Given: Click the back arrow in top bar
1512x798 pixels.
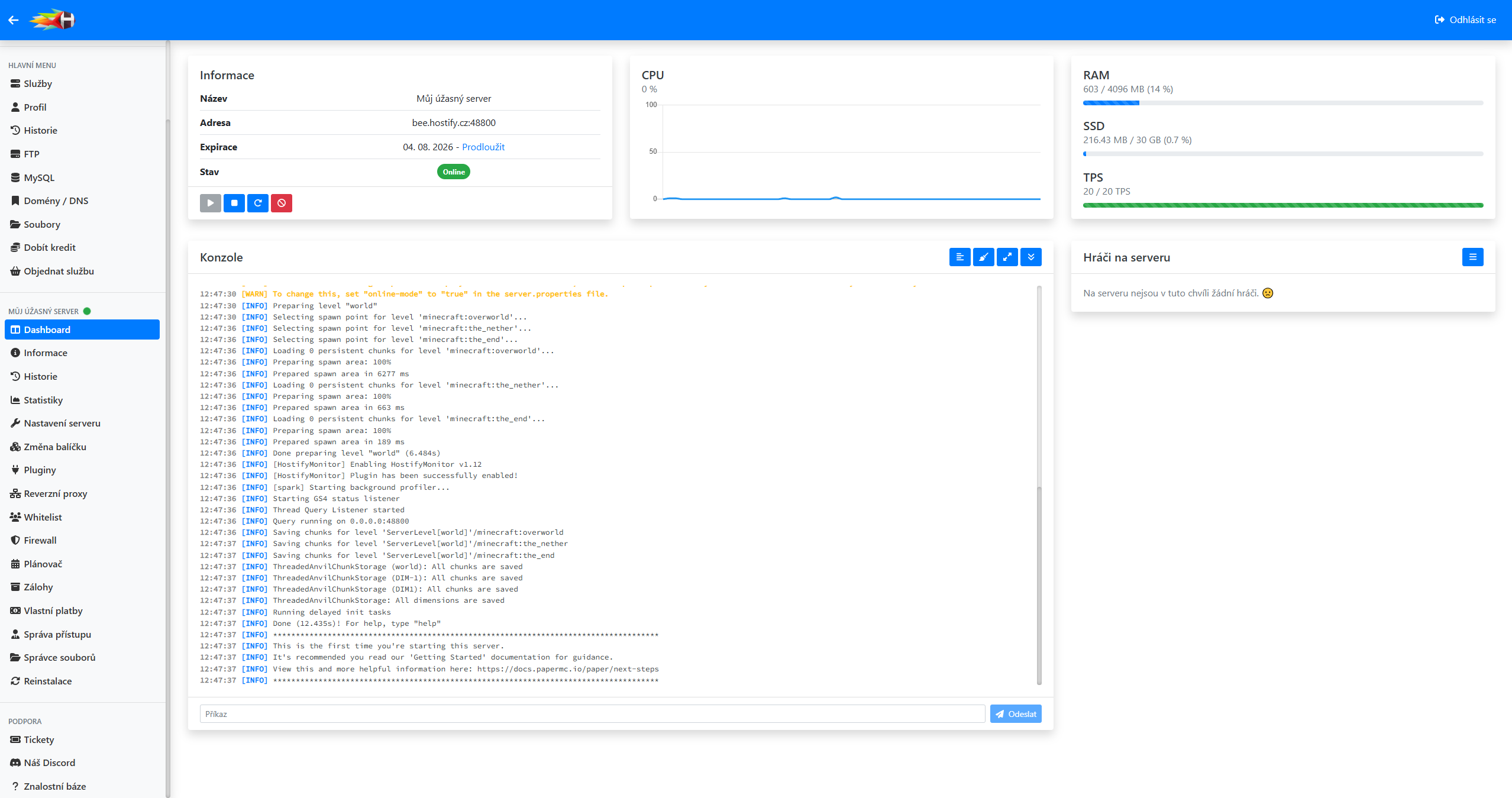Looking at the screenshot, I should pyautogui.click(x=14, y=20).
